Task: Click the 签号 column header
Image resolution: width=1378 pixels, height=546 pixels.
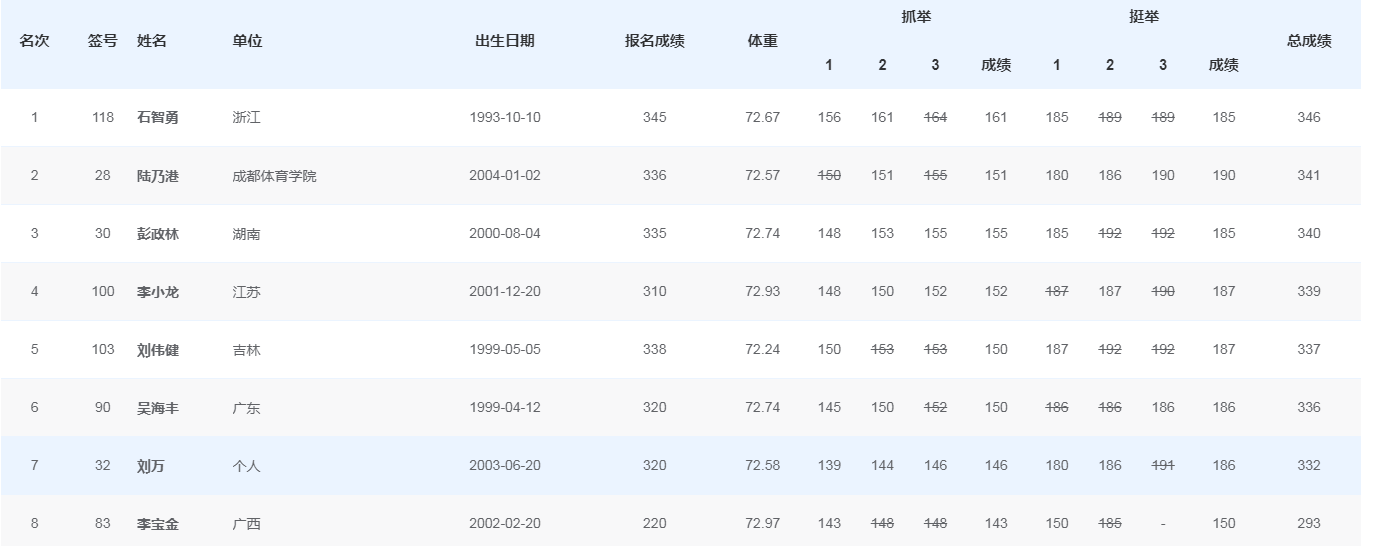Action: pos(102,41)
